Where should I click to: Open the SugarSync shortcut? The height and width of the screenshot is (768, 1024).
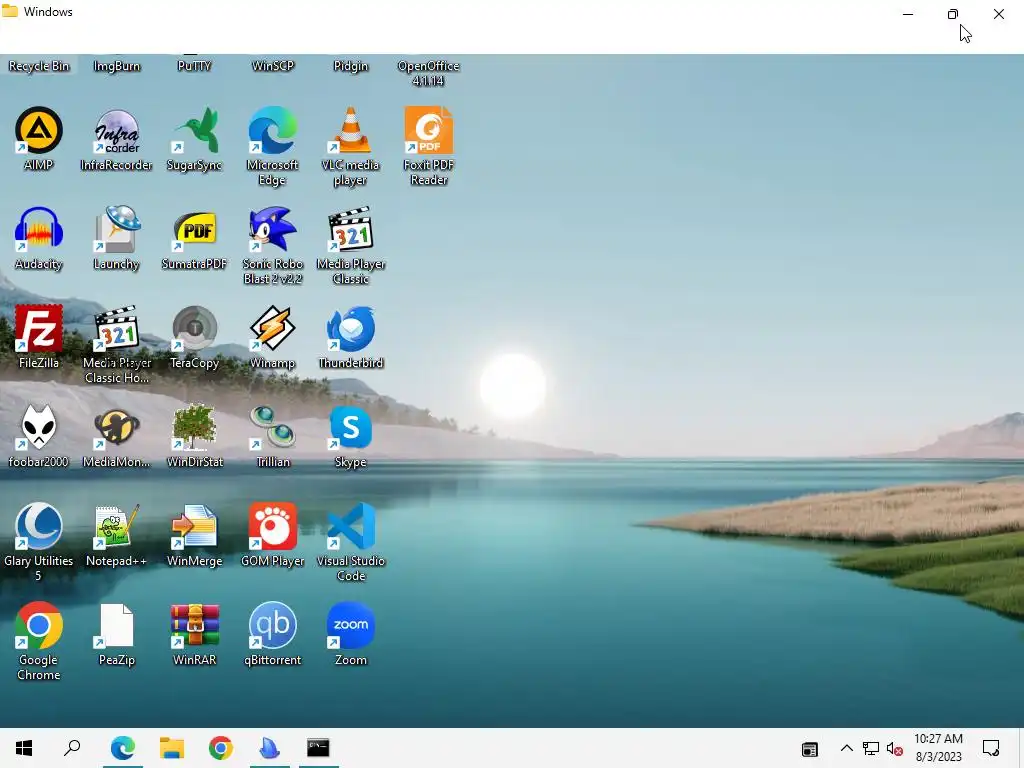pos(194,139)
